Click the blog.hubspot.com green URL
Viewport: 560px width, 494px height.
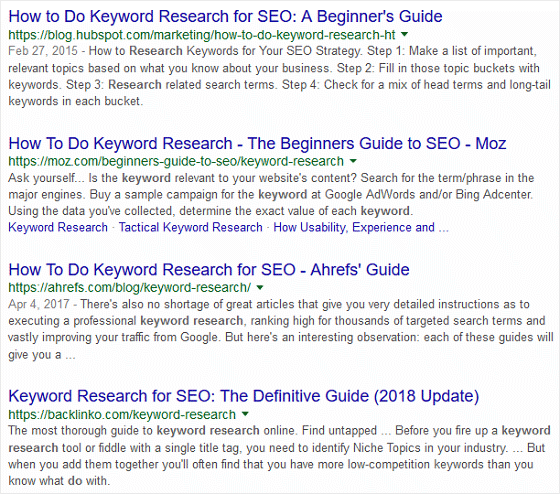[202, 35]
